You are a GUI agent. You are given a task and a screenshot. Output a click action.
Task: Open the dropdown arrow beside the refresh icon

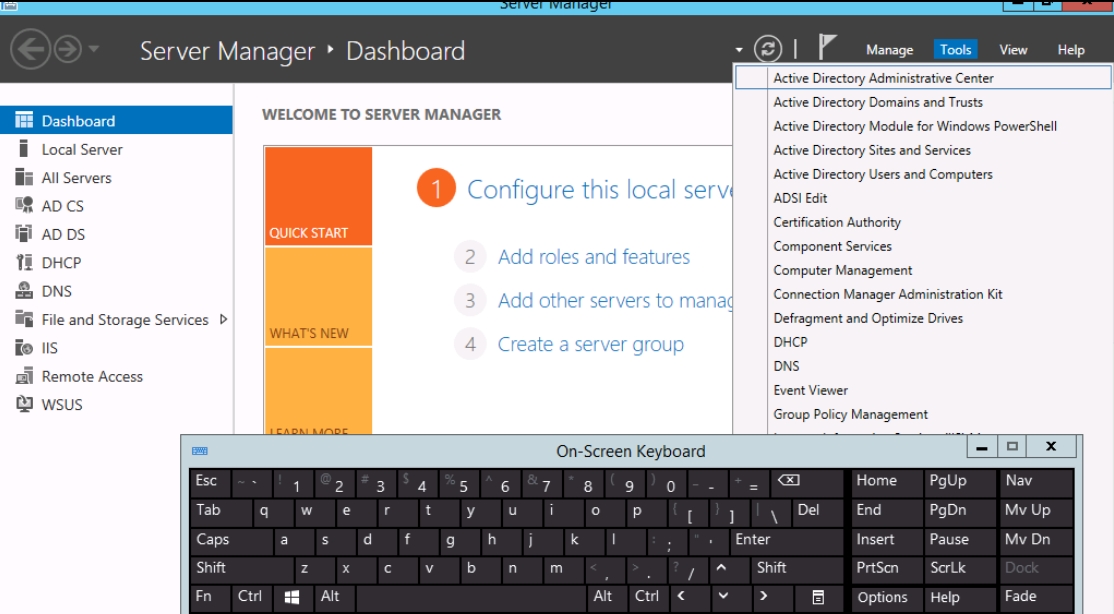739,50
